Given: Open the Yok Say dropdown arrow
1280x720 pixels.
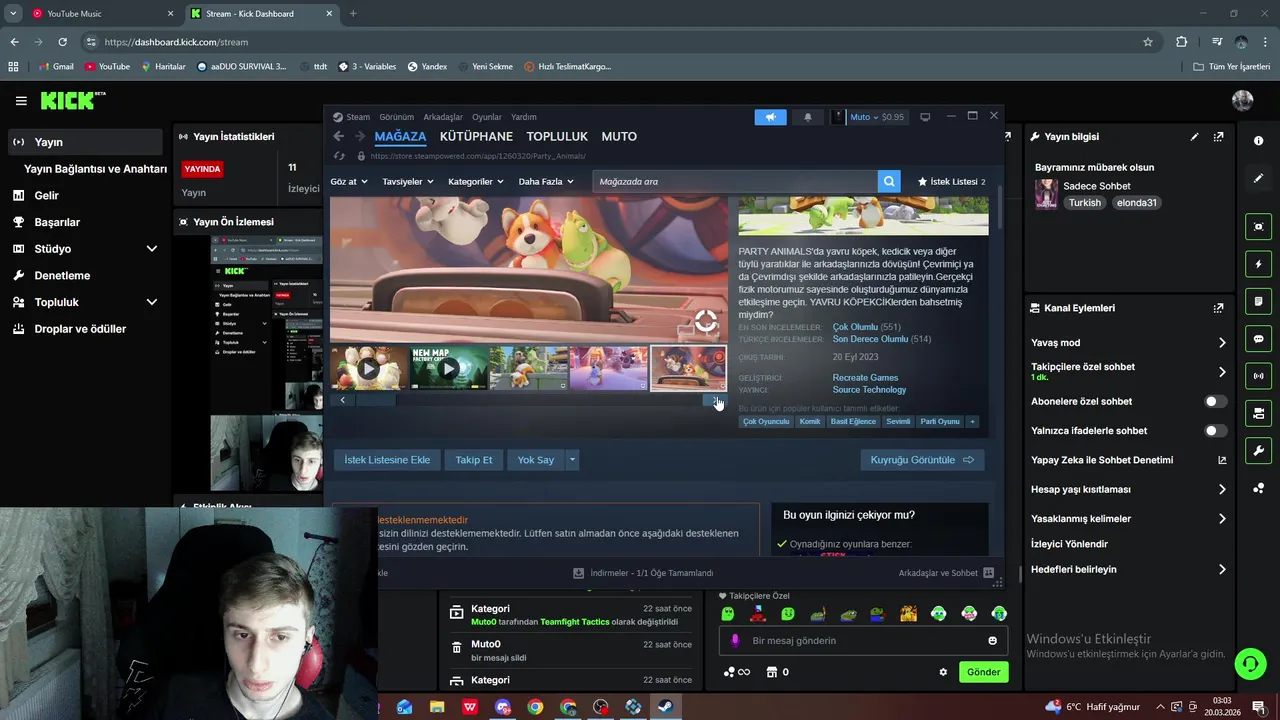Looking at the screenshot, I should pos(572,460).
